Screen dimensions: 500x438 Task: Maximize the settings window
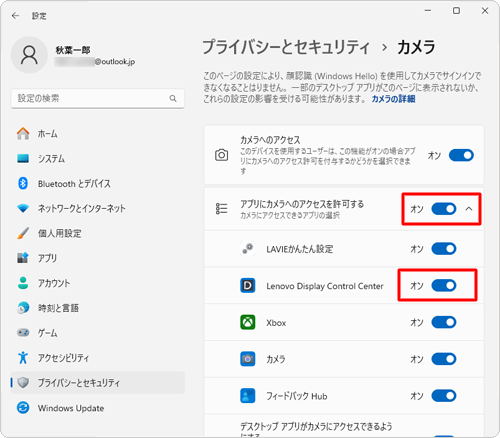[456, 11]
